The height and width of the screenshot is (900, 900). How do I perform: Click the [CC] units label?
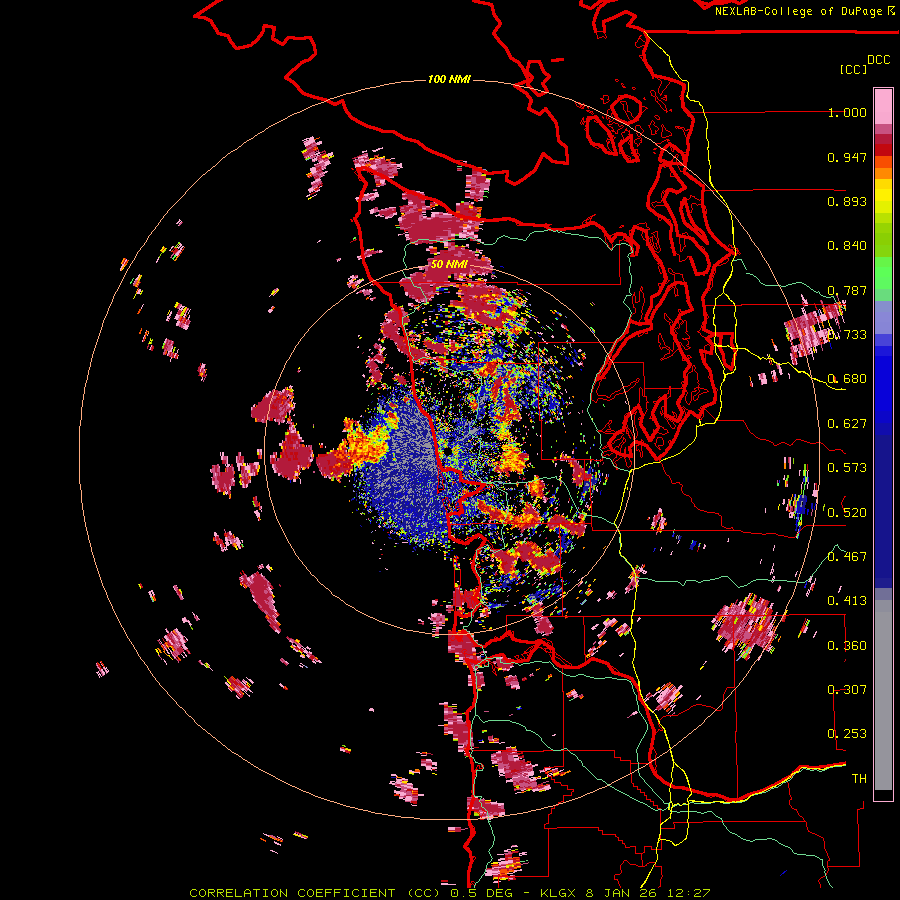853,69
